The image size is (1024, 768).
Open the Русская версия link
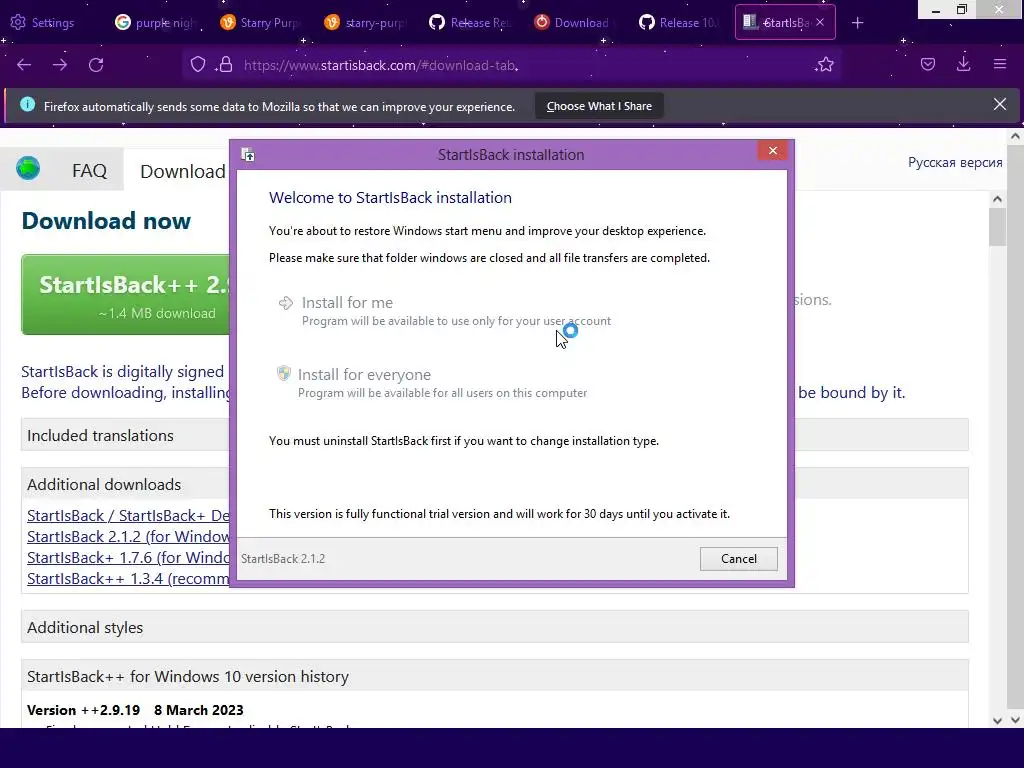click(955, 163)
